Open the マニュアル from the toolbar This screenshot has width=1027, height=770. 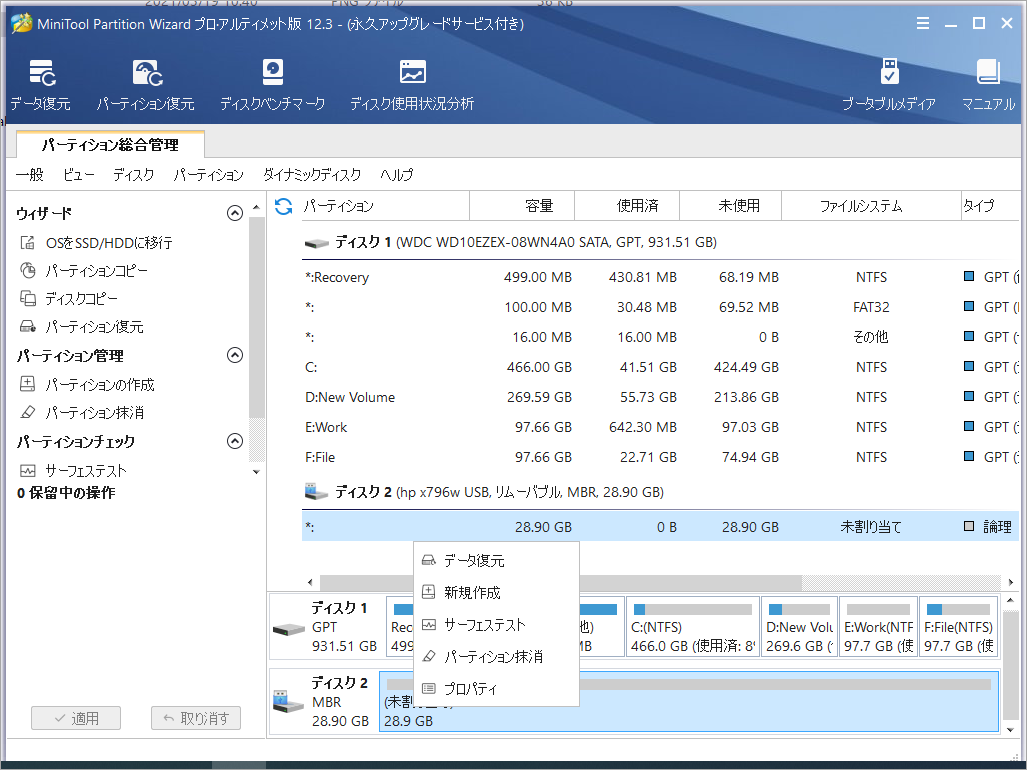(987, 83)
